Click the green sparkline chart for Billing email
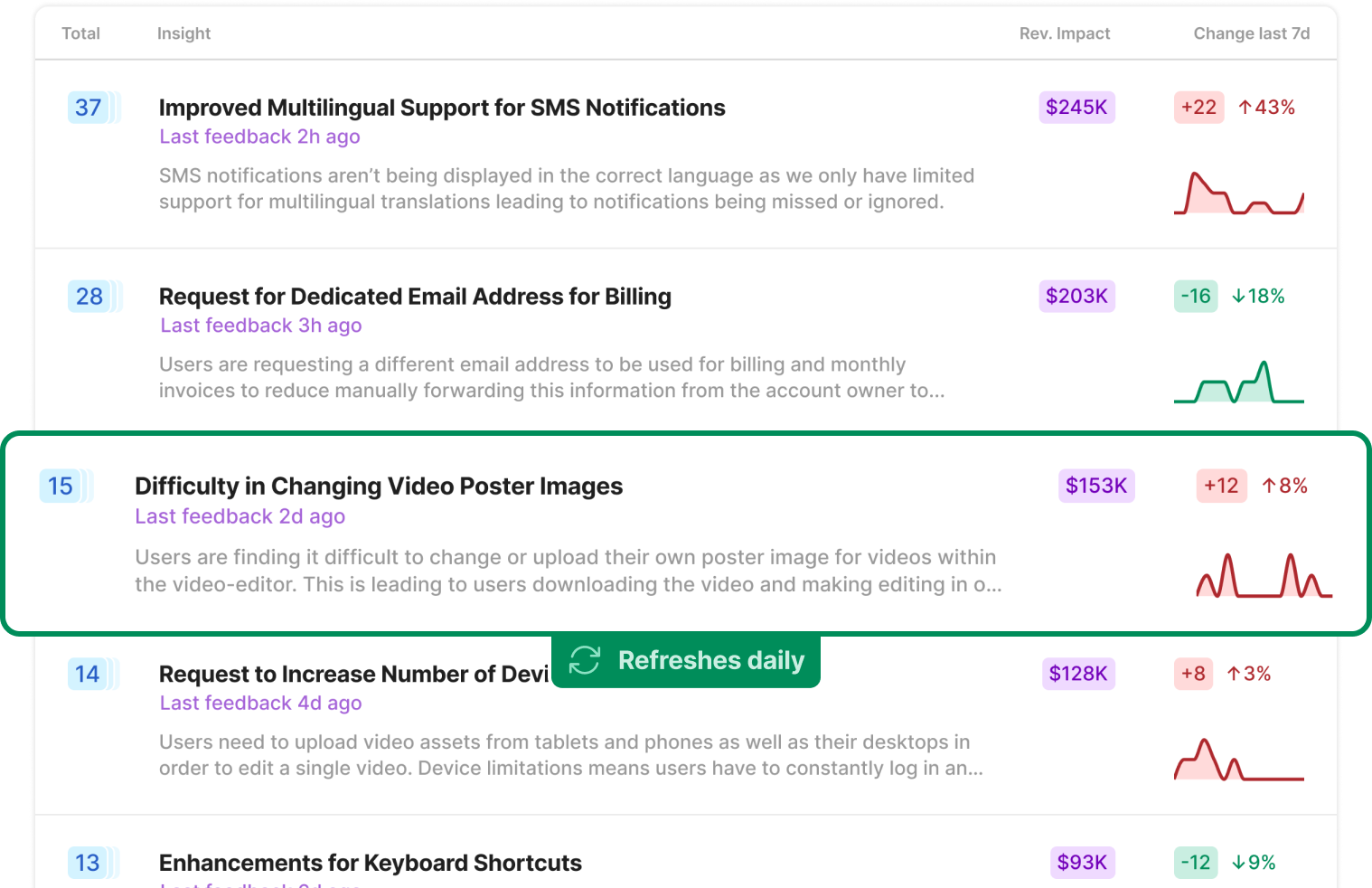The image size is (1372, 888). [1239, 382]
